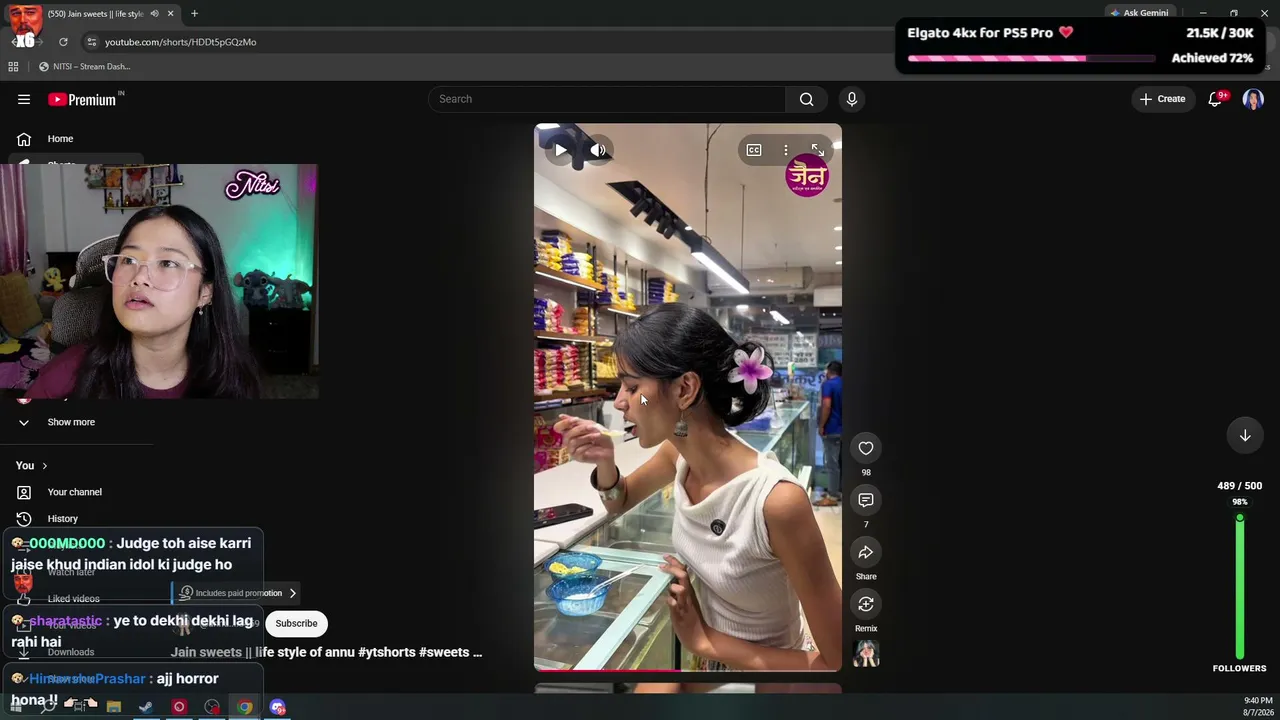The image size is (1280, 720).
Task: Share the Jain sweets short
Action: (866, 552)
